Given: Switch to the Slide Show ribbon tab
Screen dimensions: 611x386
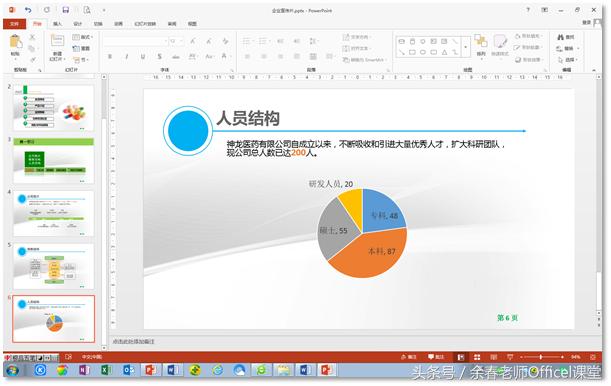Looking at the screenshot, I should [x=145, y=24].
